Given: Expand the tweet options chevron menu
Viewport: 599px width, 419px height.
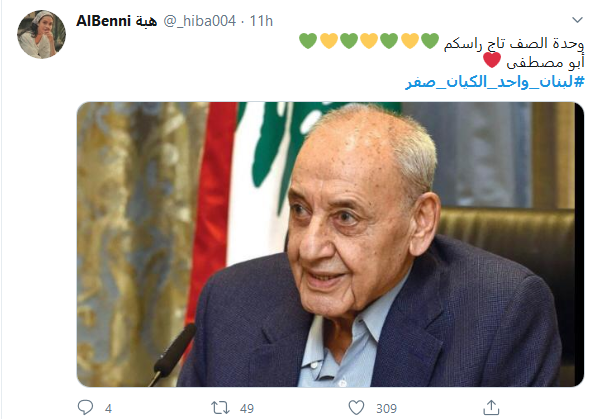Looking at the screenshot, I should pos(577,19).
